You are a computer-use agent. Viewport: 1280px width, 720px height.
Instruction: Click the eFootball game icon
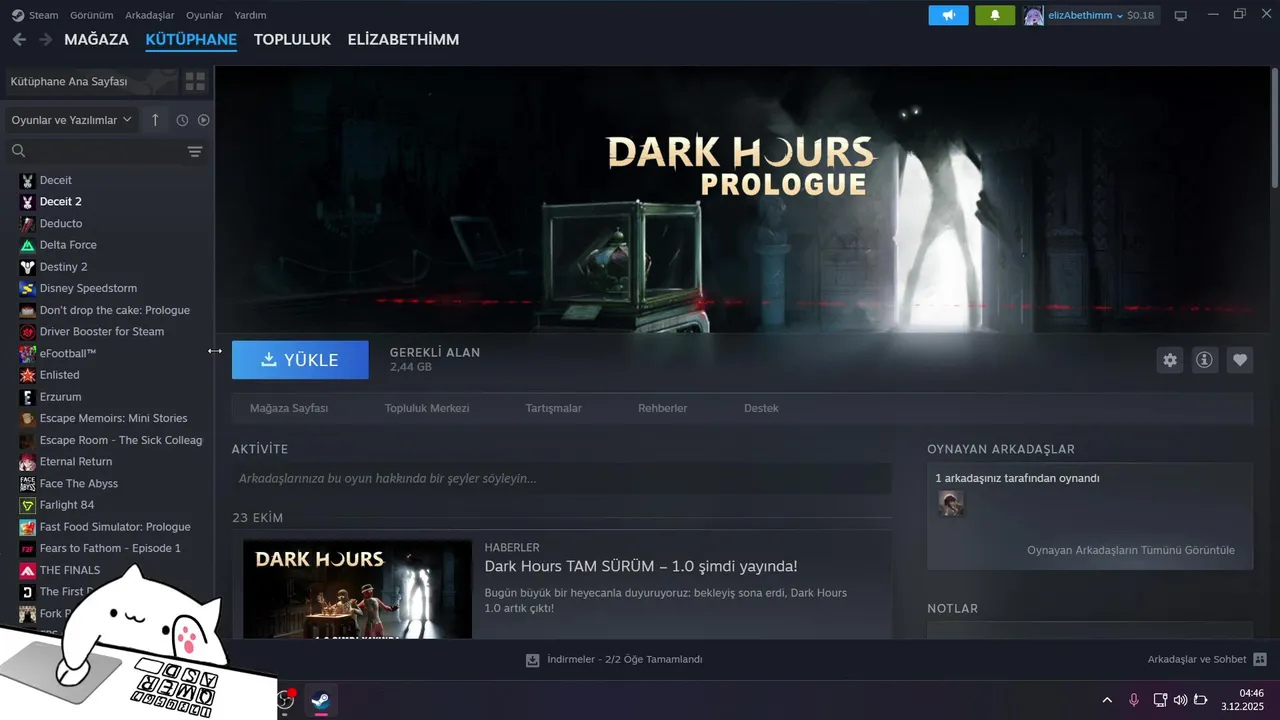[28, 353]
